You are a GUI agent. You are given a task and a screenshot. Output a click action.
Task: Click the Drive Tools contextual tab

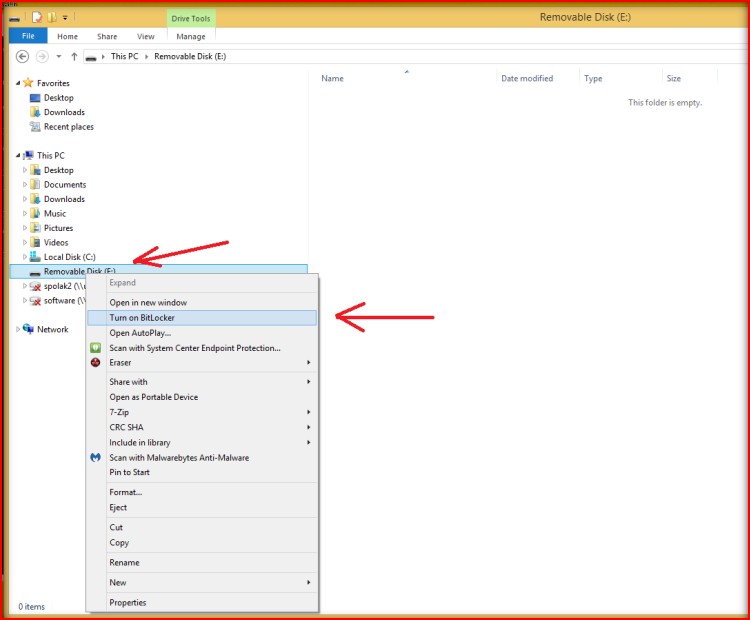coord(191,19)
